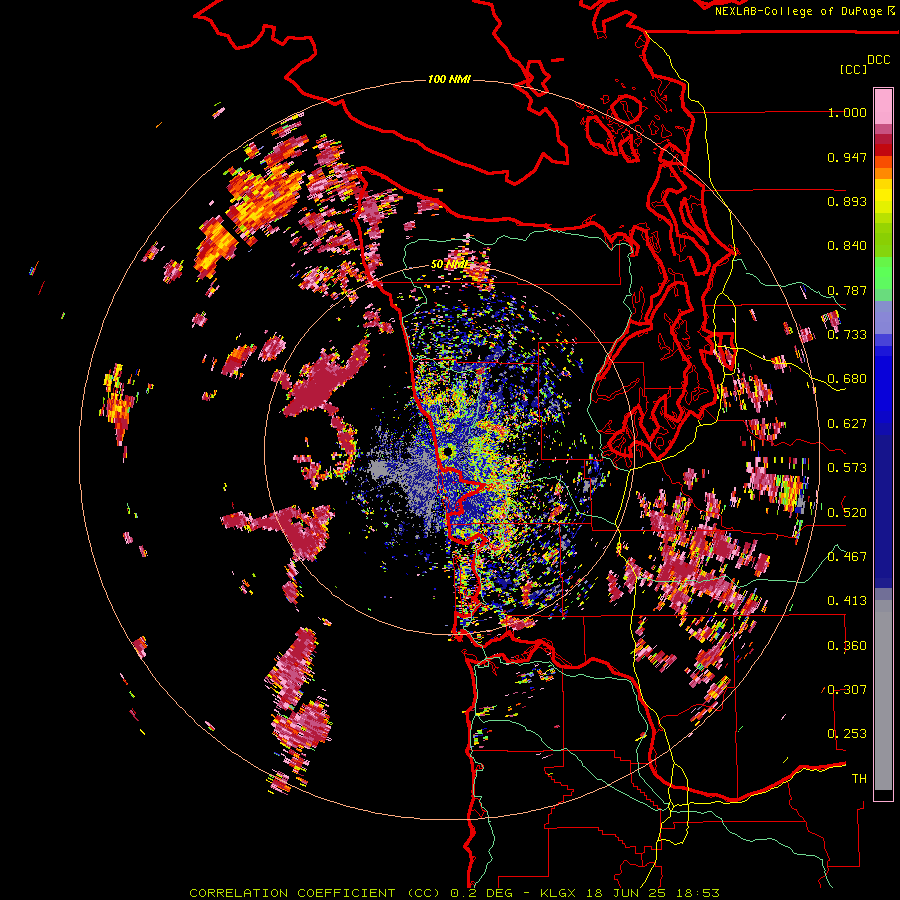900x900 pixels.
Task: Click the 0.573 color scale label
Action: pos(847,468)
